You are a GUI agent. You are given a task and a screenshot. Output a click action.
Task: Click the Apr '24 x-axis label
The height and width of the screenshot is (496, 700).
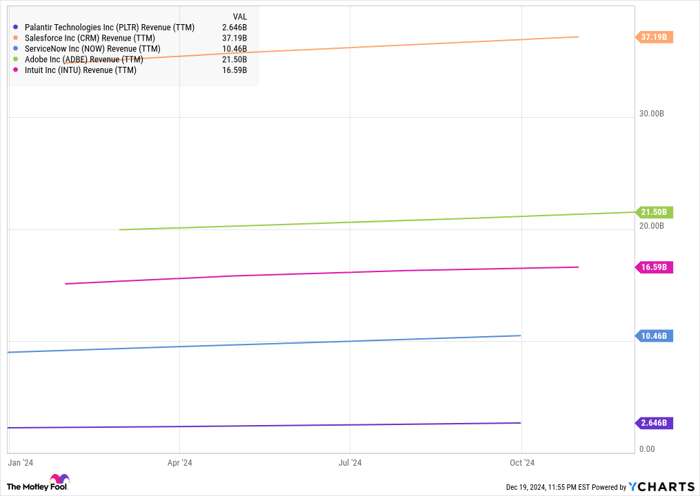(x=179, y=463)
